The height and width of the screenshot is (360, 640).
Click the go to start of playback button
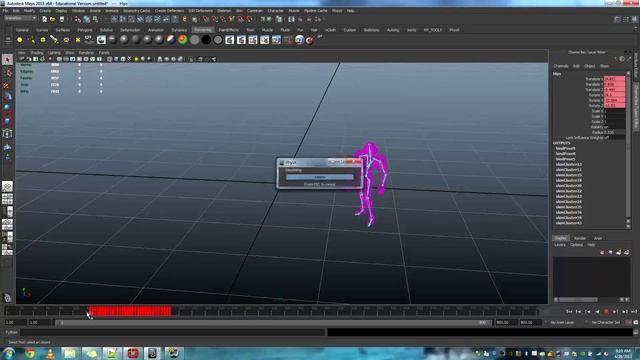click(x=569, y=312)
